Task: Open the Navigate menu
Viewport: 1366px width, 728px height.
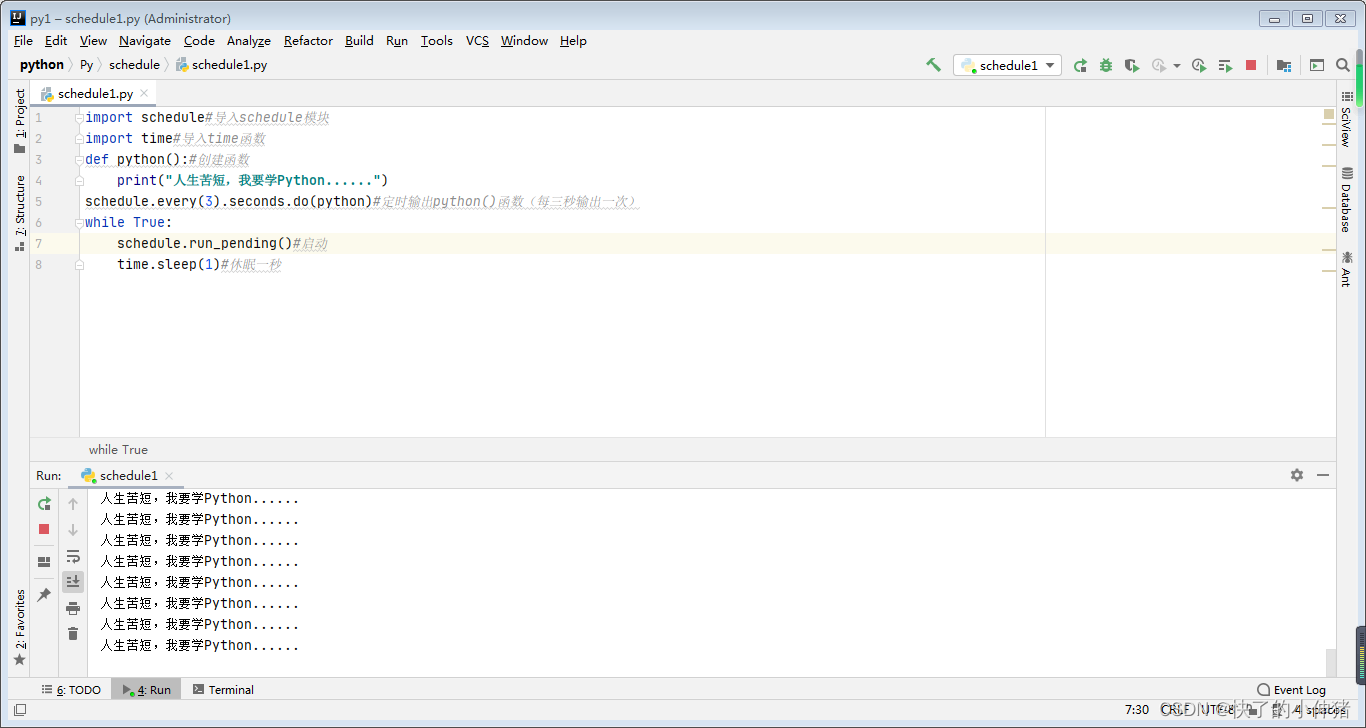Action: [x=145, y=41]
